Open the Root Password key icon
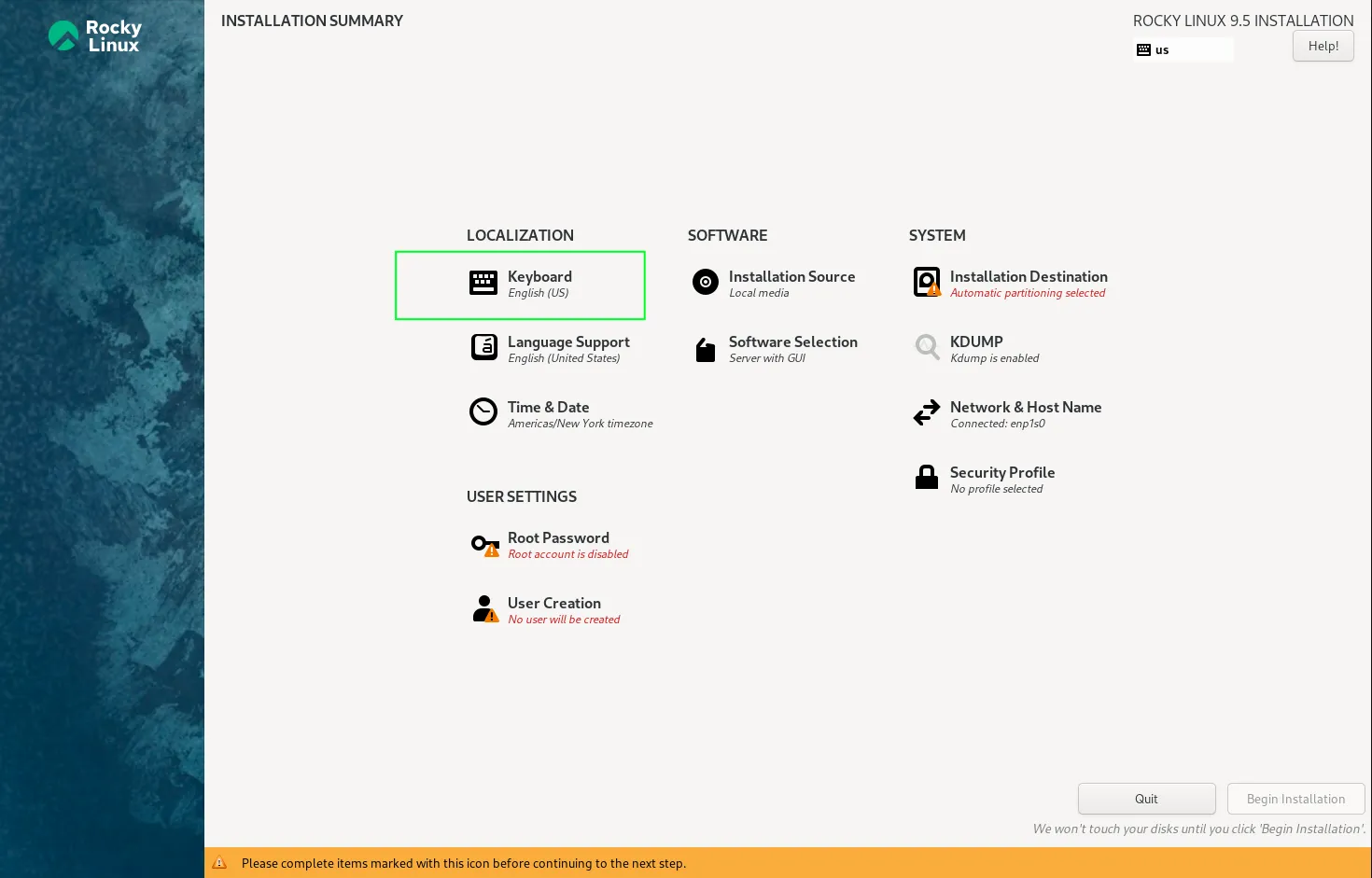Screen dimensions: 1372x878 (x=485, y=545)
